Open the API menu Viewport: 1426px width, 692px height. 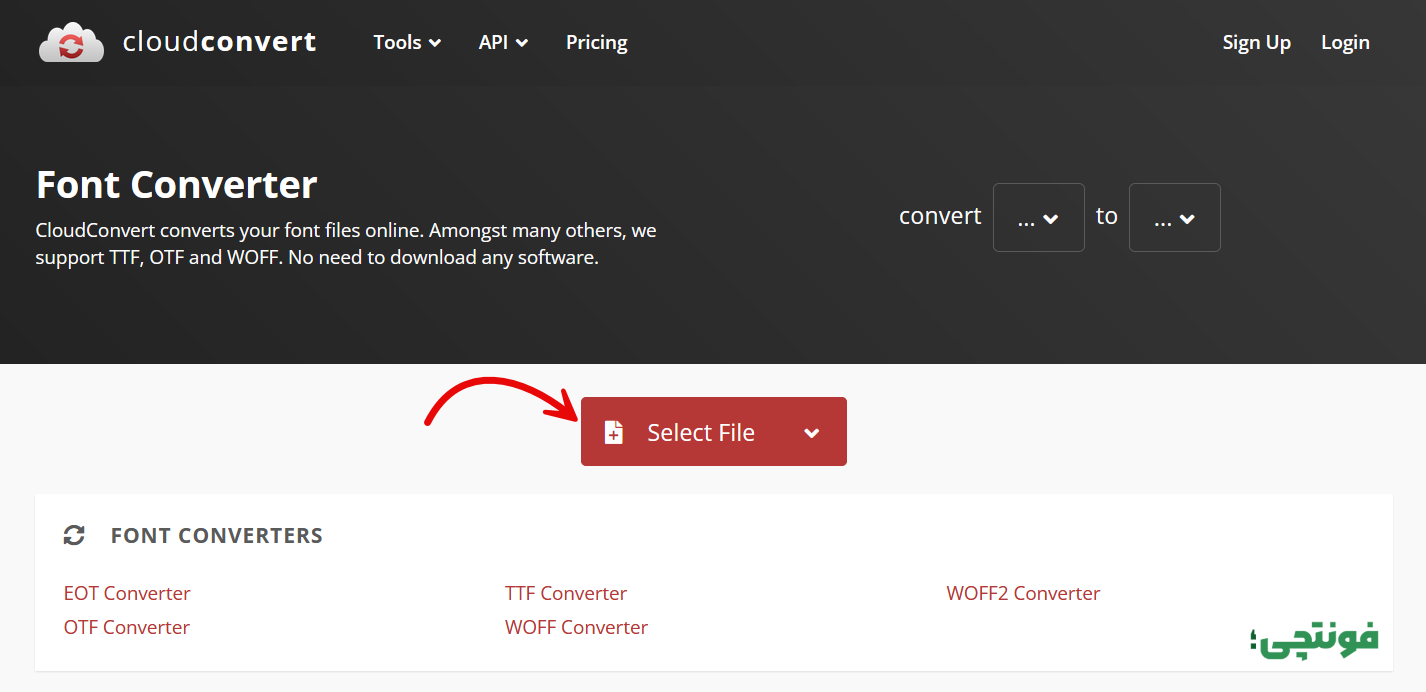tap(503, 42)
